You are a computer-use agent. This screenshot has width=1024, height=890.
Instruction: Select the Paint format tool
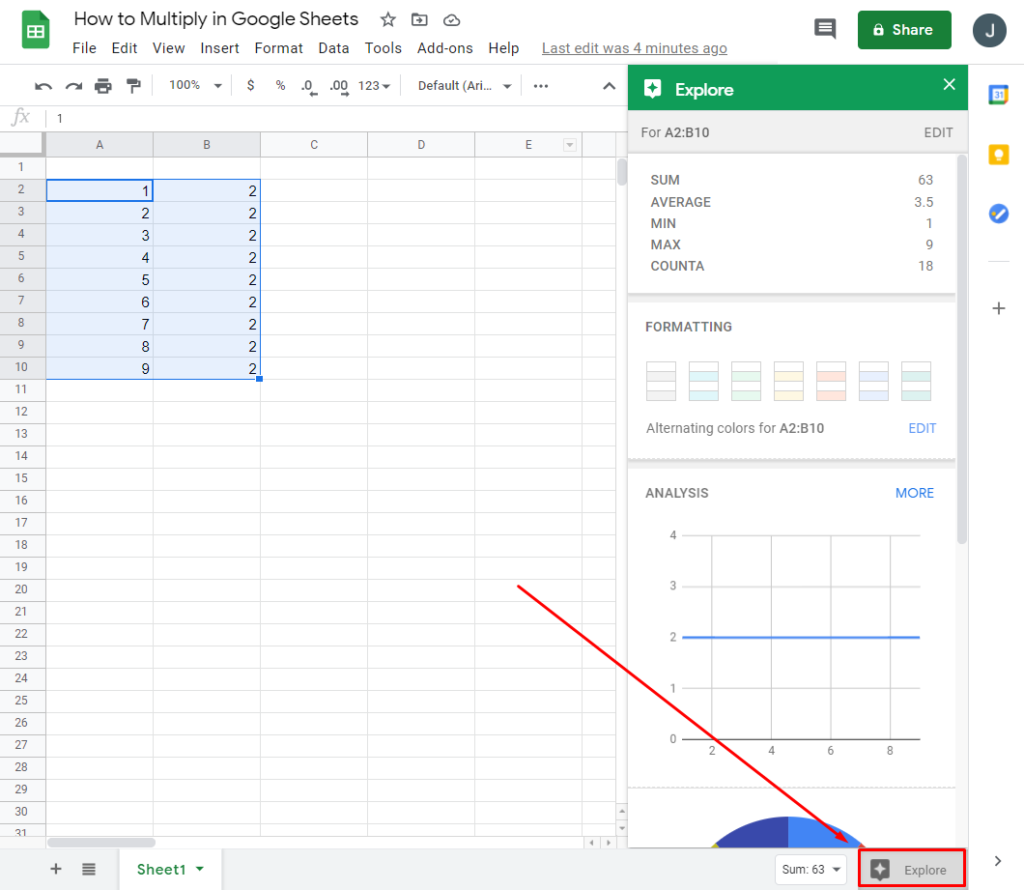pyautogui.click(x=134, y=85)
